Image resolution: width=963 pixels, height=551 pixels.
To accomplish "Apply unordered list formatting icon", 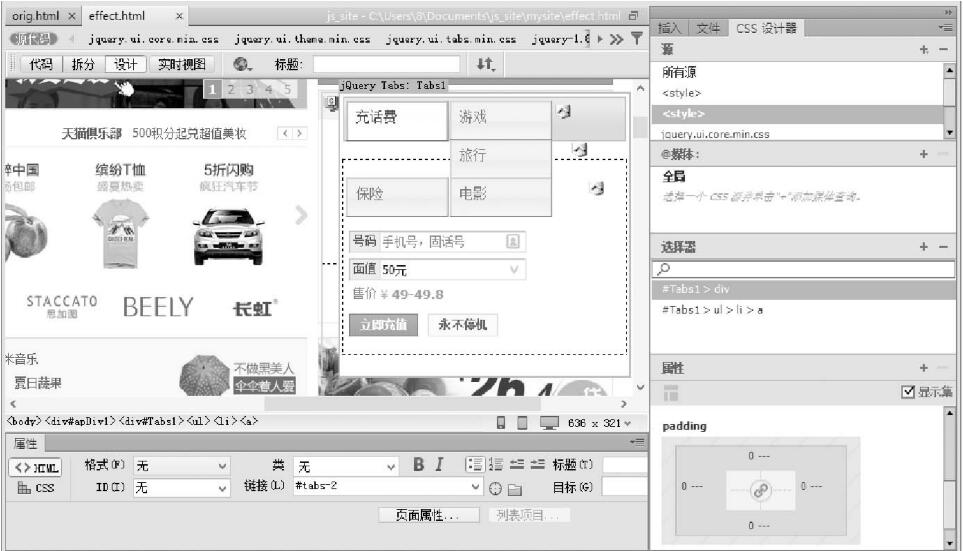I will 475,465.
